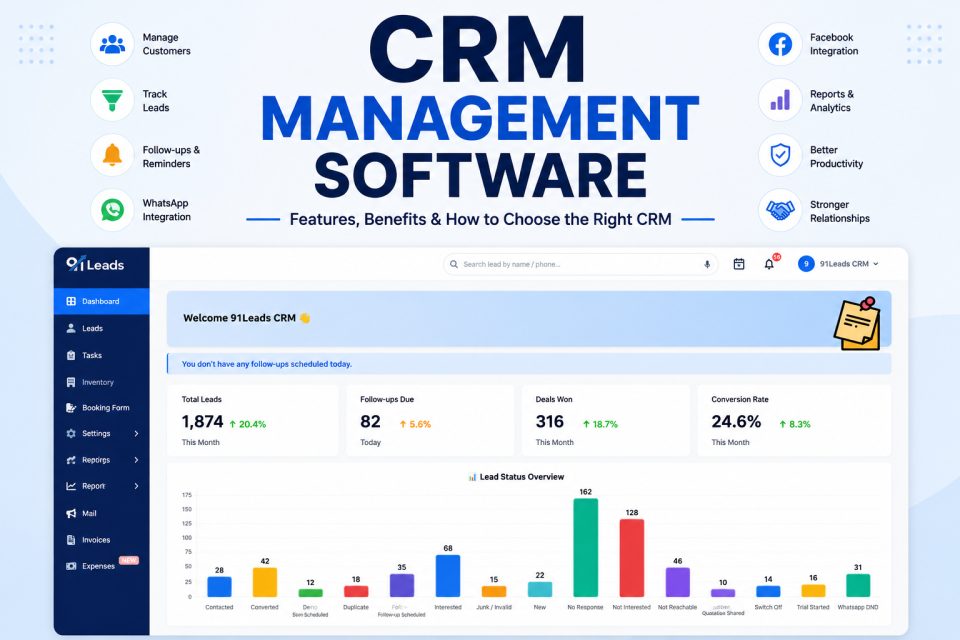This screenshot has height=640, width=960.
Task: Click the Manage Customers people icon
Action: tap(112, 44)
